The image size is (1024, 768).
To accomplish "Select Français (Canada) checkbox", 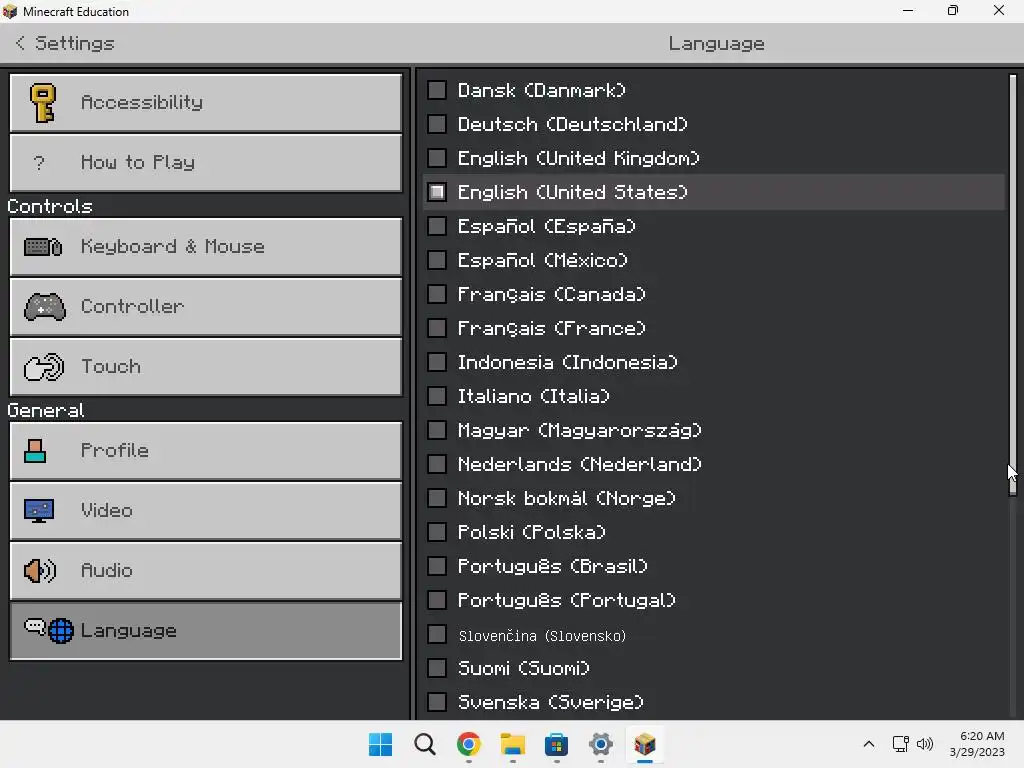I will click(x=437, y=294).
